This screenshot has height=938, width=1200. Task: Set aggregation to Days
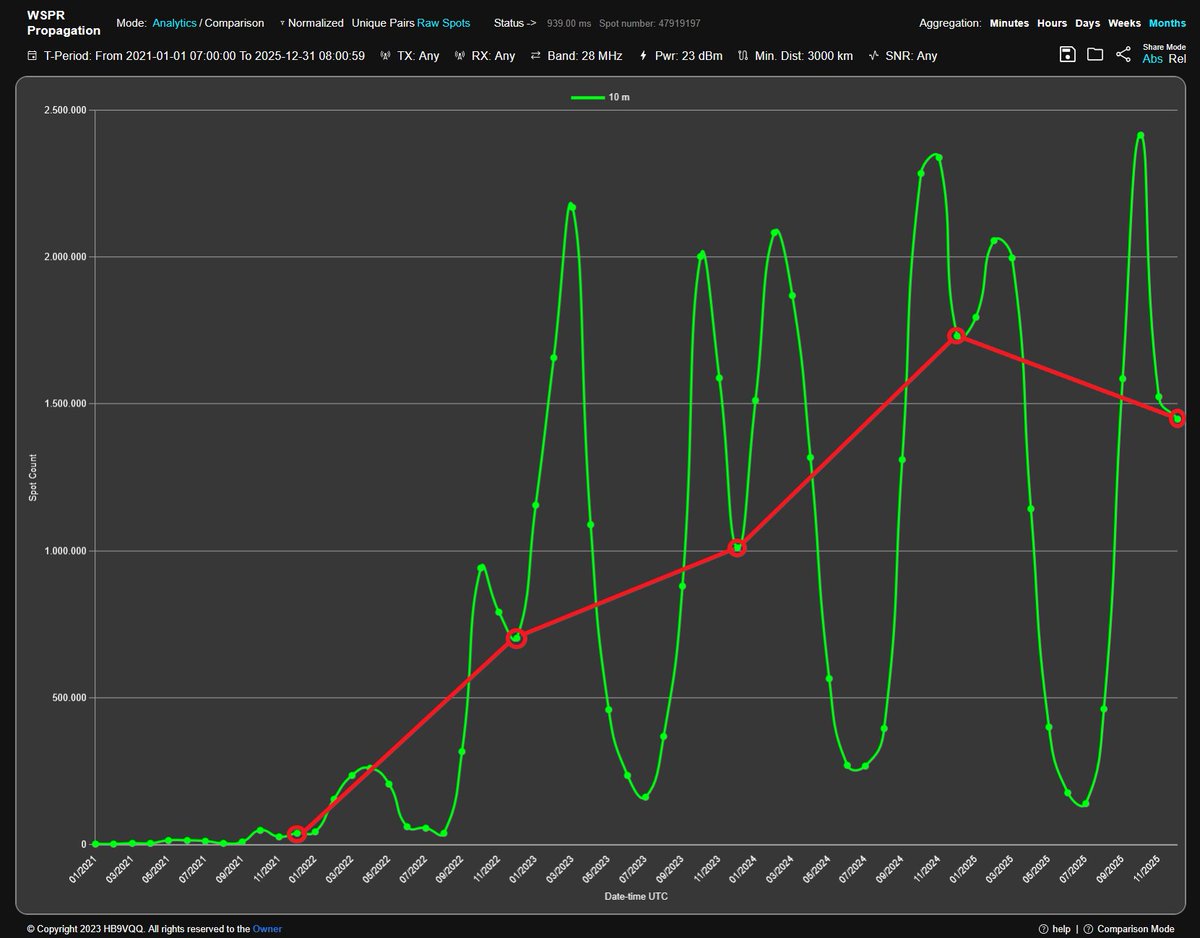click(x=1088, y=22)
